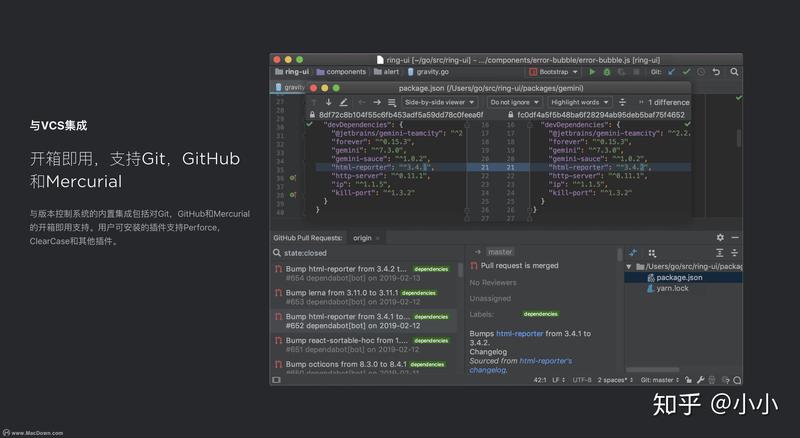
Task: Go to next file using the right arrow in the diff
Action: click(377, 102)
